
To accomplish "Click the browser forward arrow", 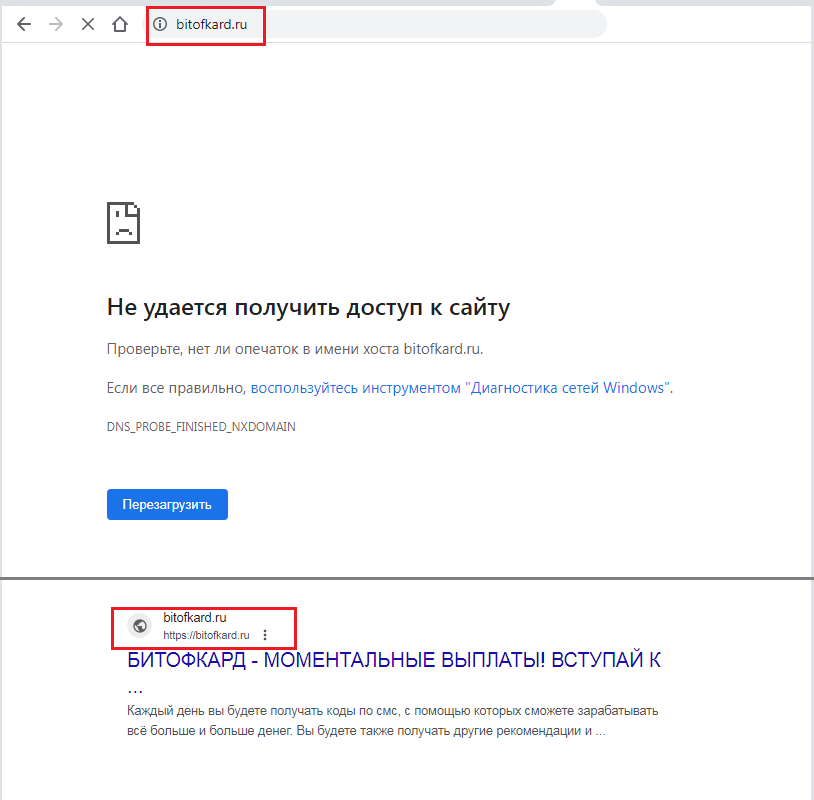I will [56, 24].
